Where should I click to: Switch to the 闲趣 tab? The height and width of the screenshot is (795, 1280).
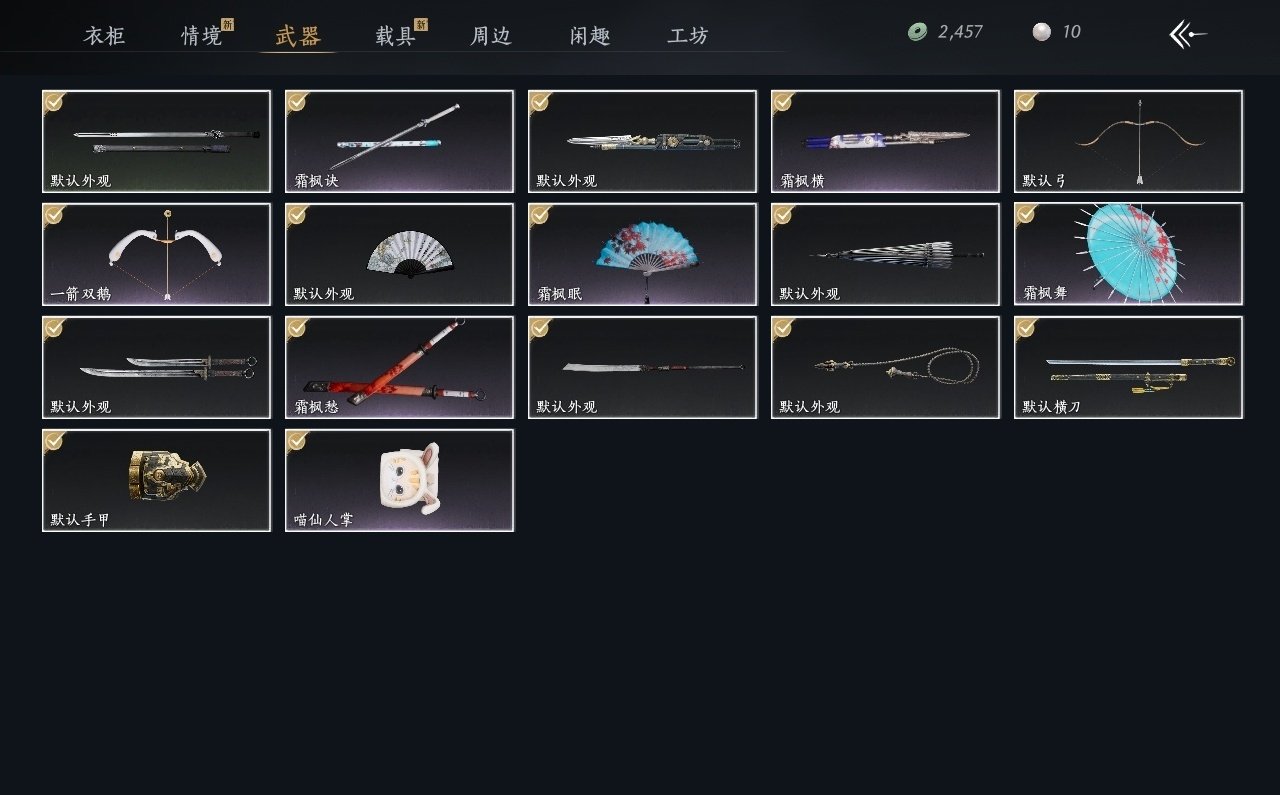tap(590, 36)
